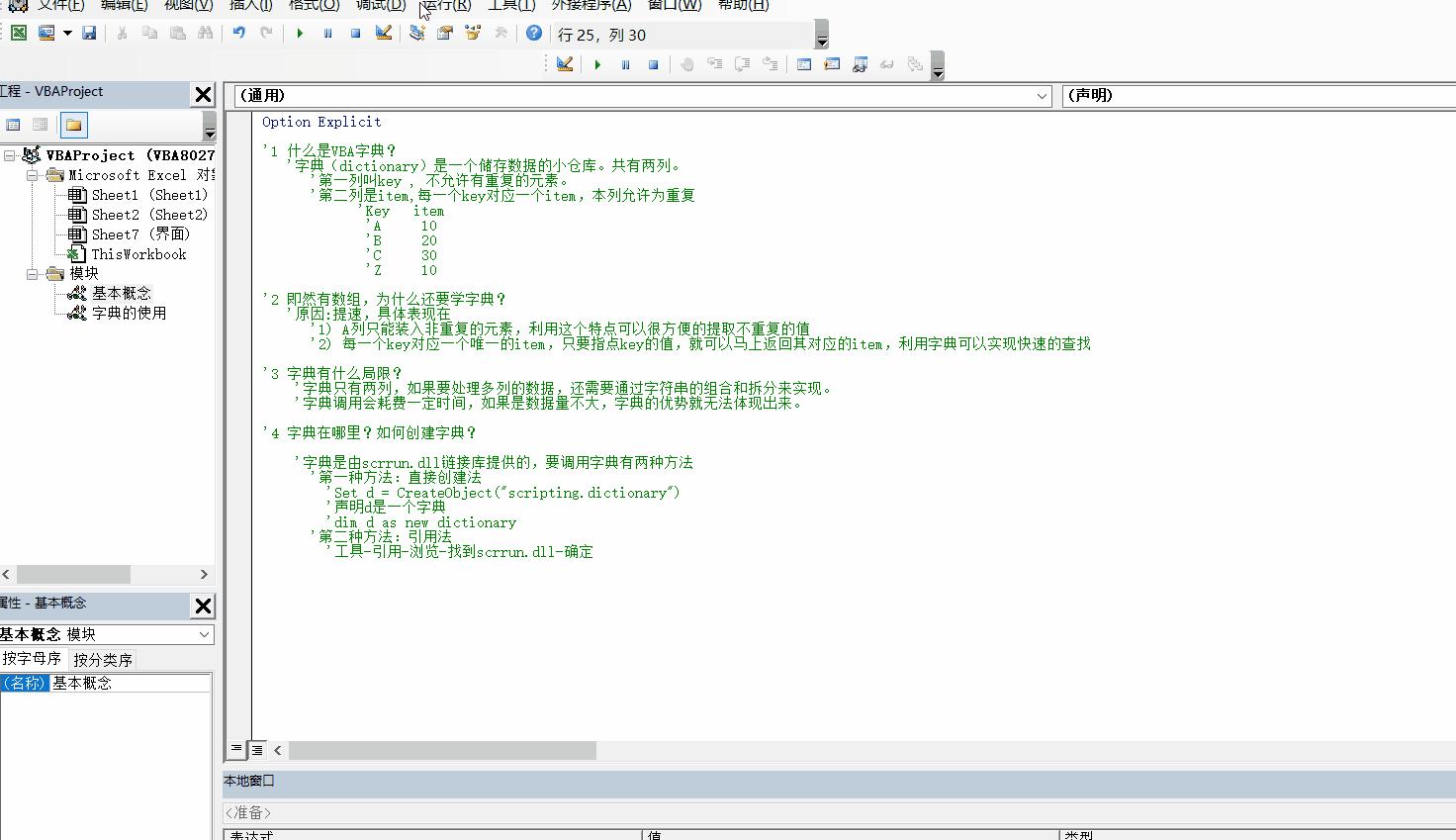Screen dimensions: 1456x840
Task: Stop execution with the Reset square
Action: (x=355, y=34)
